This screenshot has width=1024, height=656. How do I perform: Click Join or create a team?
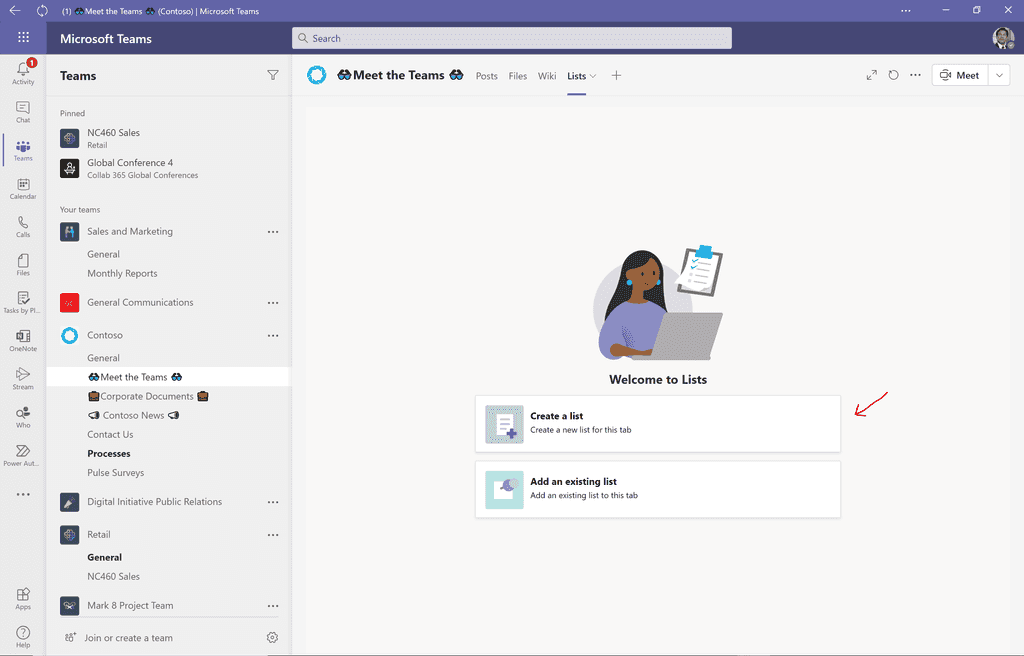129,638
